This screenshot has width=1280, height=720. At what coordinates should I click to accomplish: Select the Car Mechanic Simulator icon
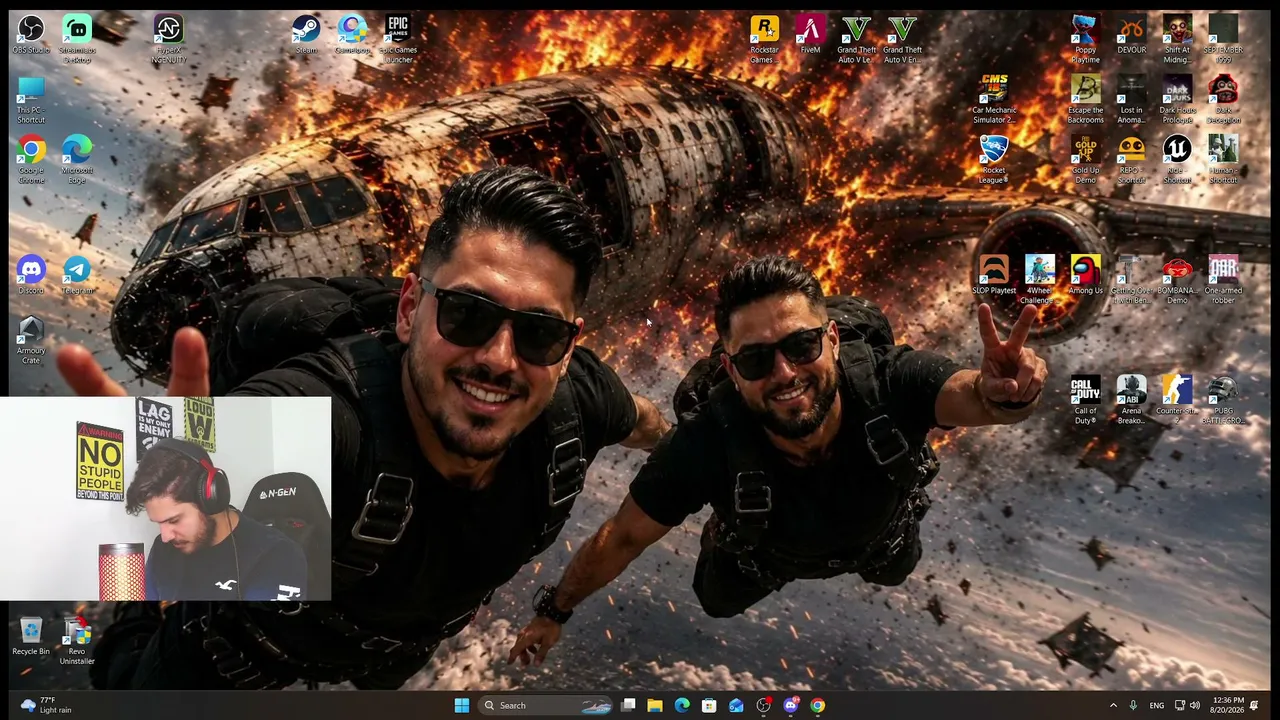click(x=993, y=99)
